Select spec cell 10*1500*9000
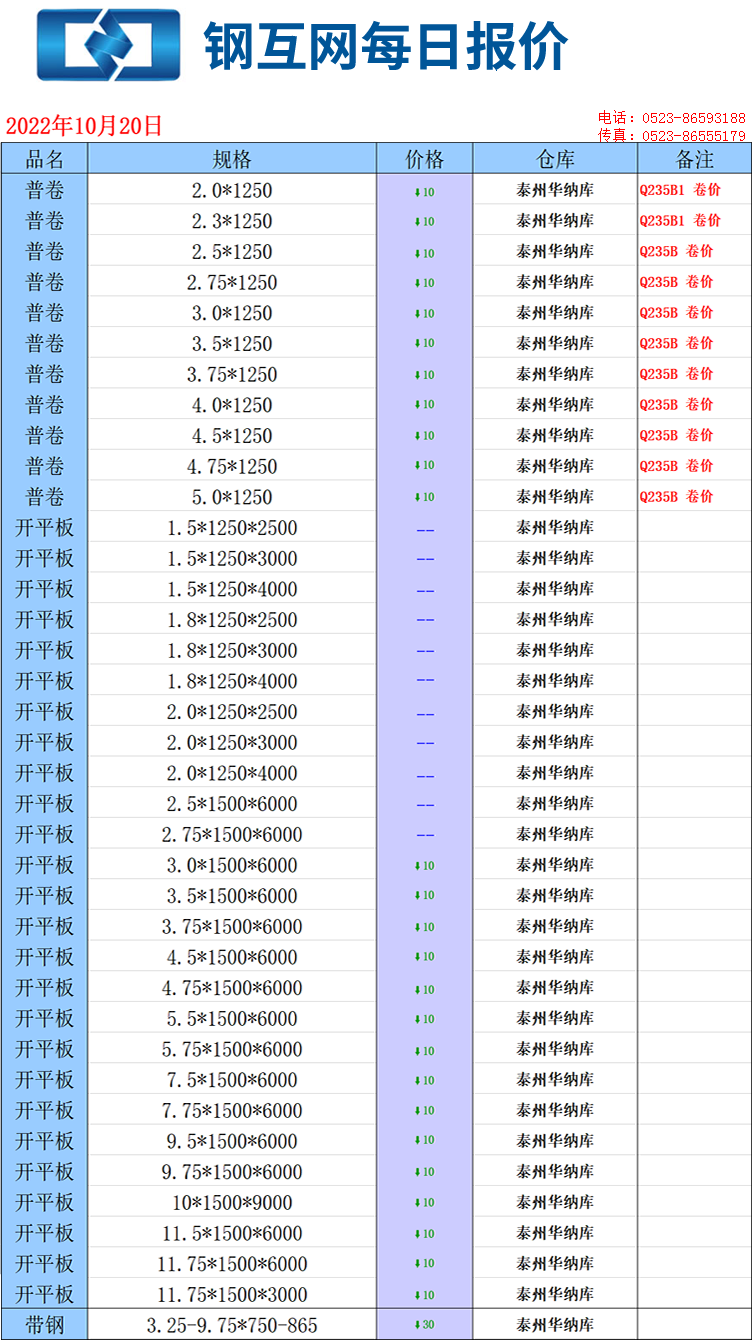Screen dimensions: 752x1340 [232, 1203]
